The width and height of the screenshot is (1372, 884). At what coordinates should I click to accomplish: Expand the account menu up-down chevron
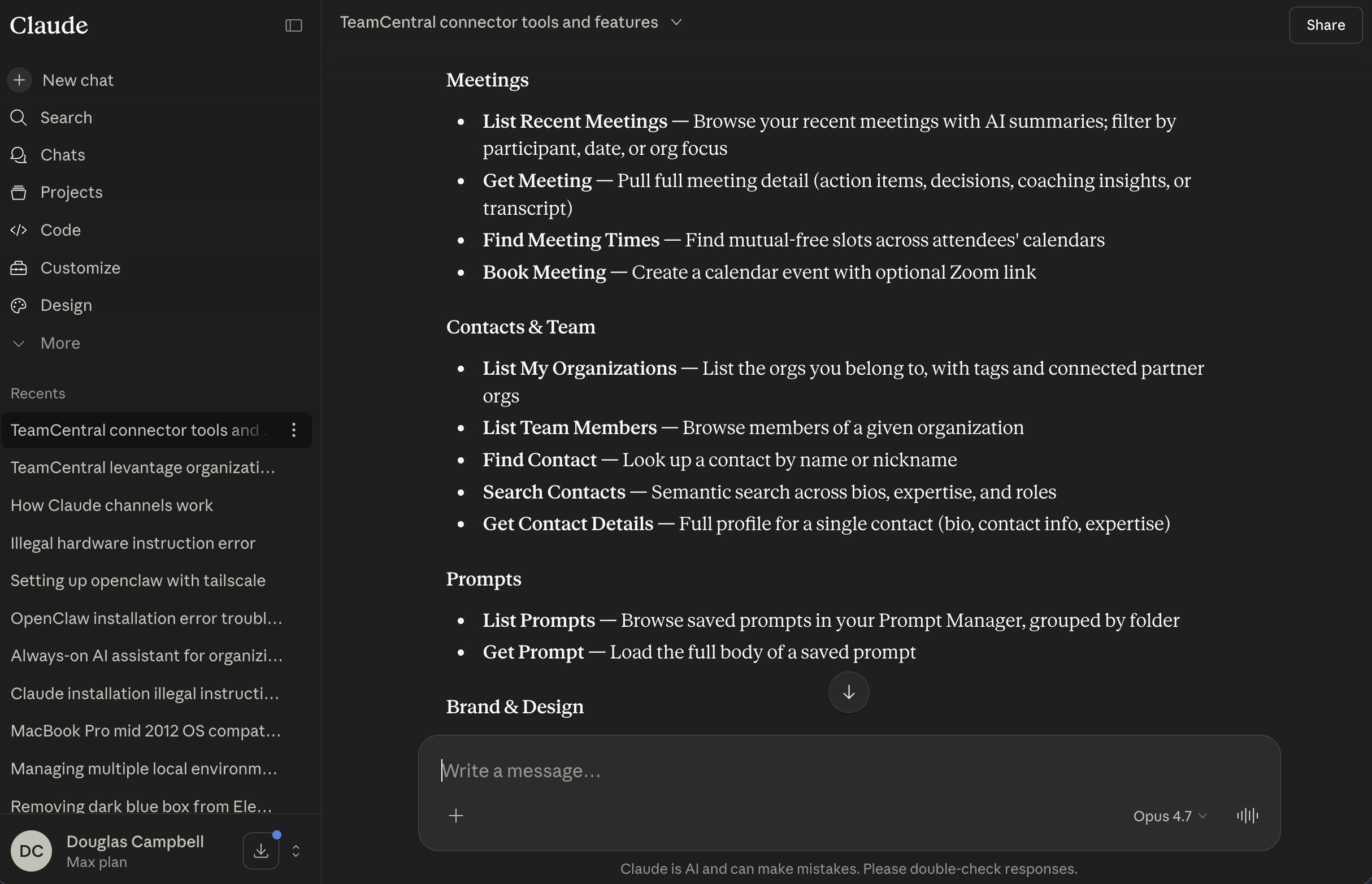point(296,851)
